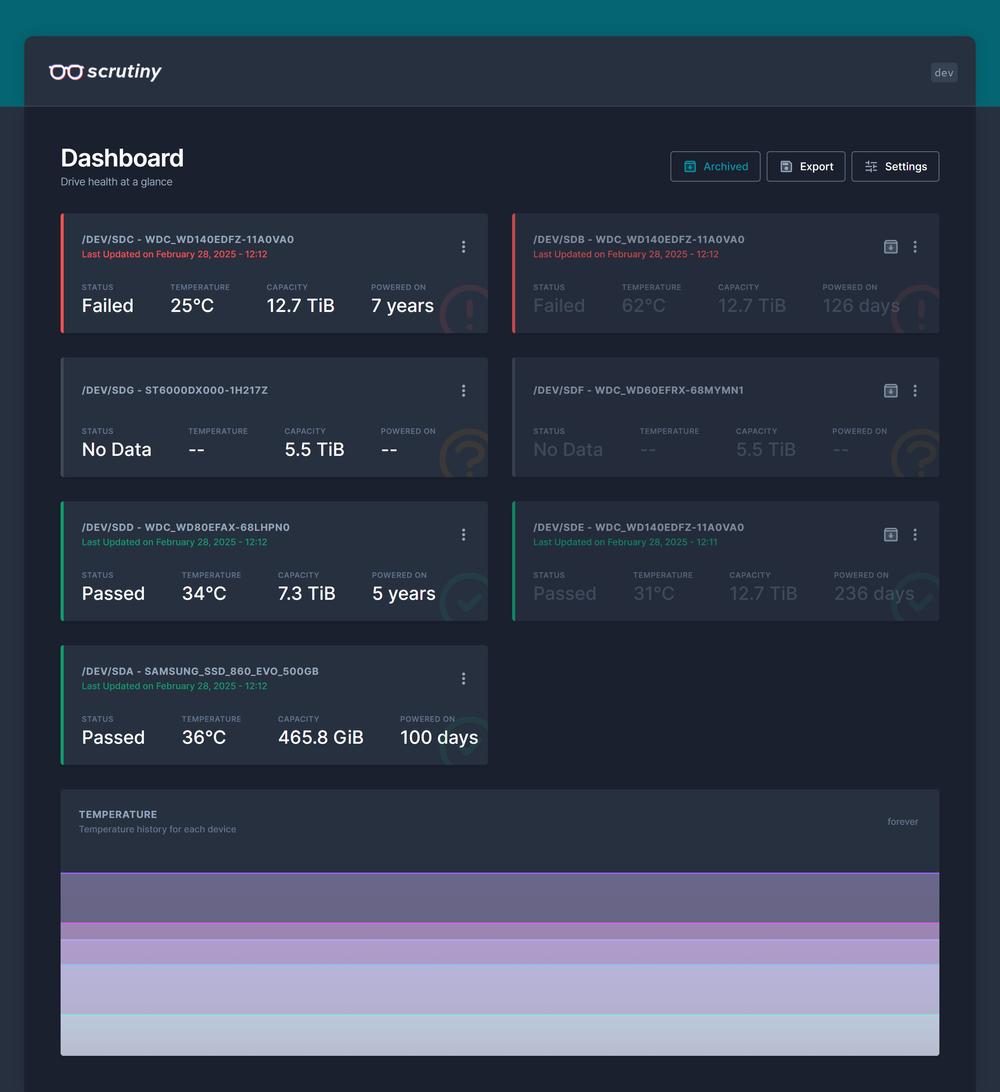Open the three-dot menu for /dev/sdg
Screen dimensions: 1000x1092
[463, 391]
